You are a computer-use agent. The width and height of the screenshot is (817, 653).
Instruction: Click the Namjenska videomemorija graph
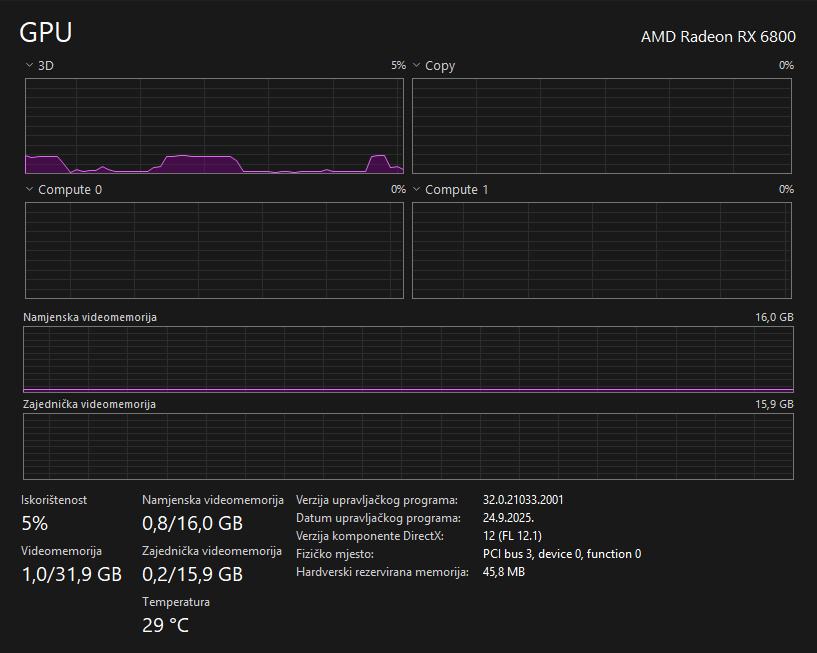click(x=408, y=359)
